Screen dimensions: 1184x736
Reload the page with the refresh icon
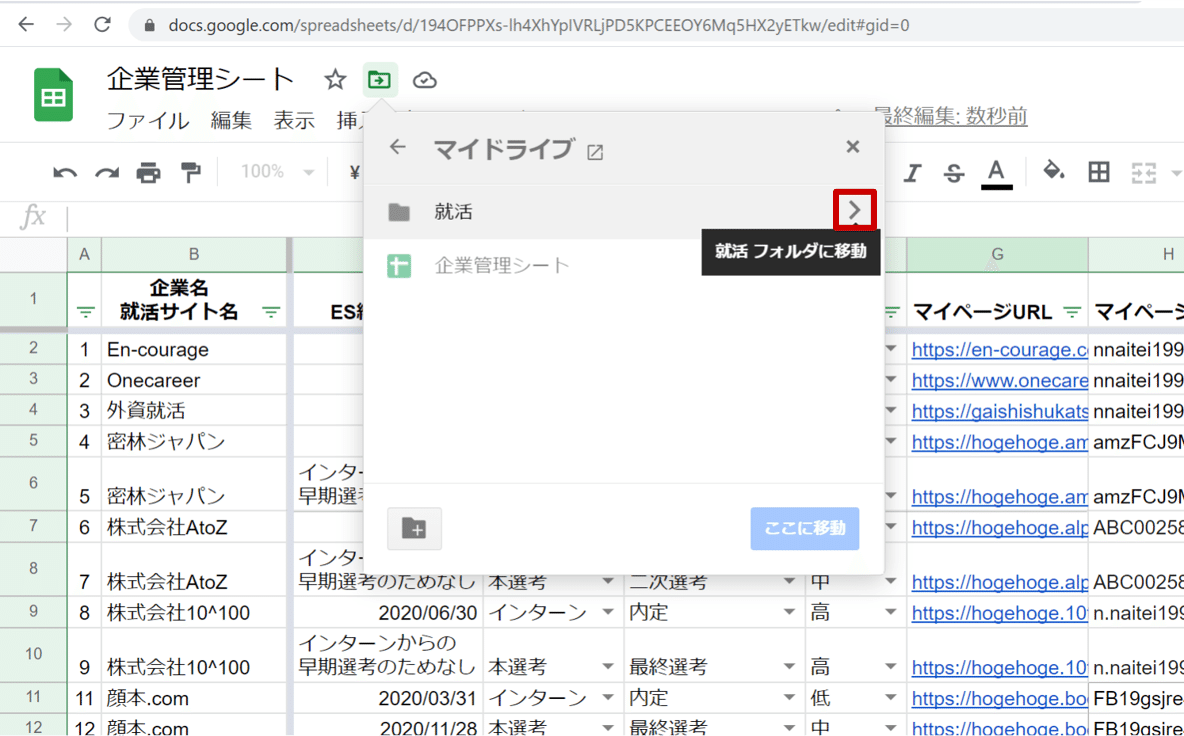[103, 25]
